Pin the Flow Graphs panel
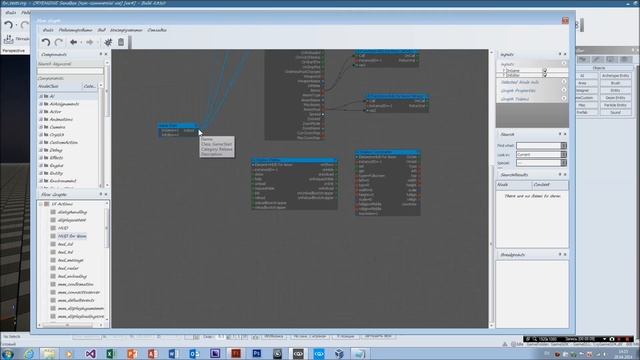This screenshot has width=640, height=360. tap(101, 195)
